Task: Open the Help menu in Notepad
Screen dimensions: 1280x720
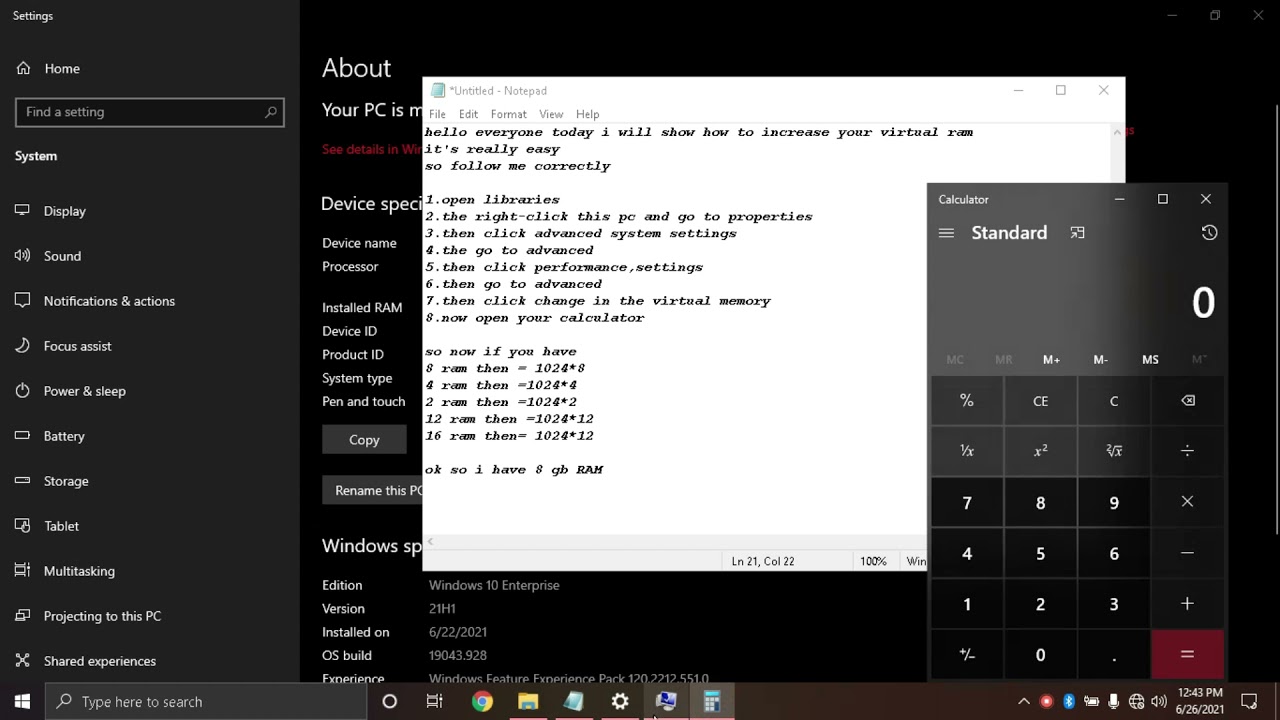Action: tap(587, 114)
